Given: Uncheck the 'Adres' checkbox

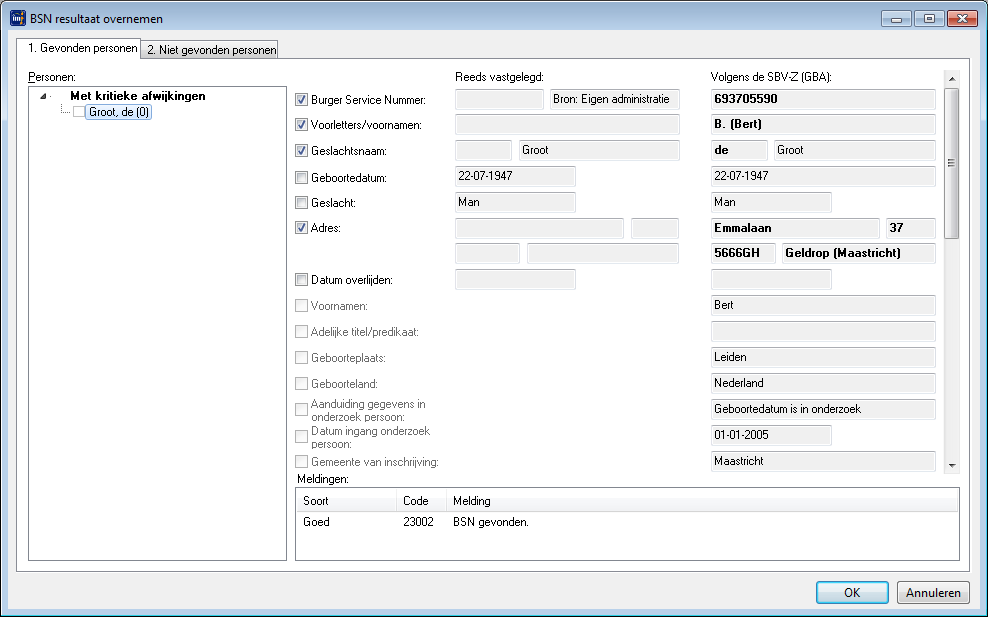Looking at the screenshot, I should point(301,228).
